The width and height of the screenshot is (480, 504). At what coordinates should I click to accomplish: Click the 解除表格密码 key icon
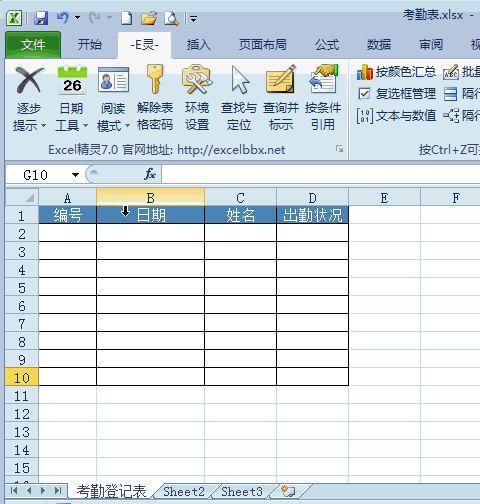pos(155,98)
